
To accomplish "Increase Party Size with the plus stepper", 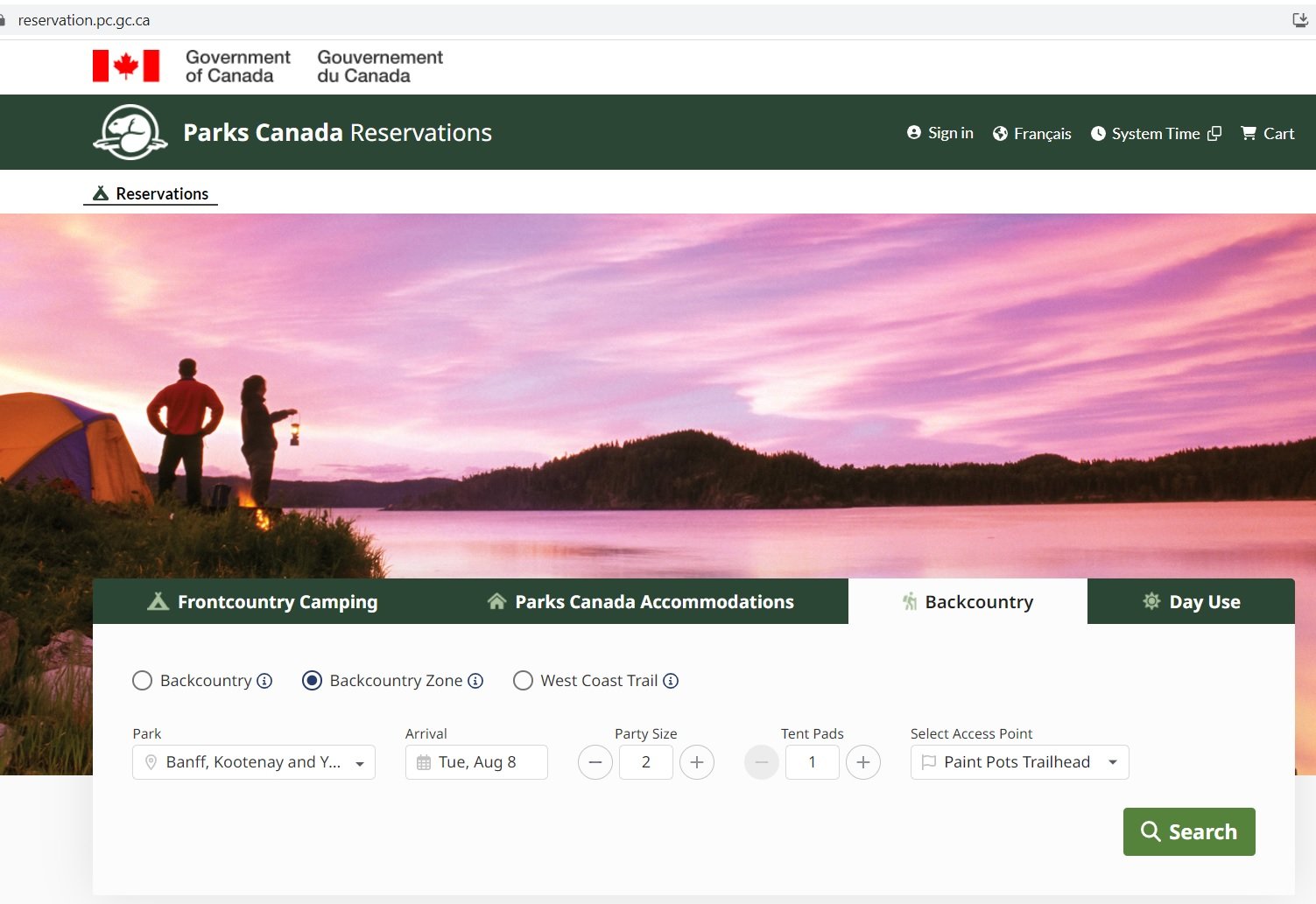I will click(697, 761).
